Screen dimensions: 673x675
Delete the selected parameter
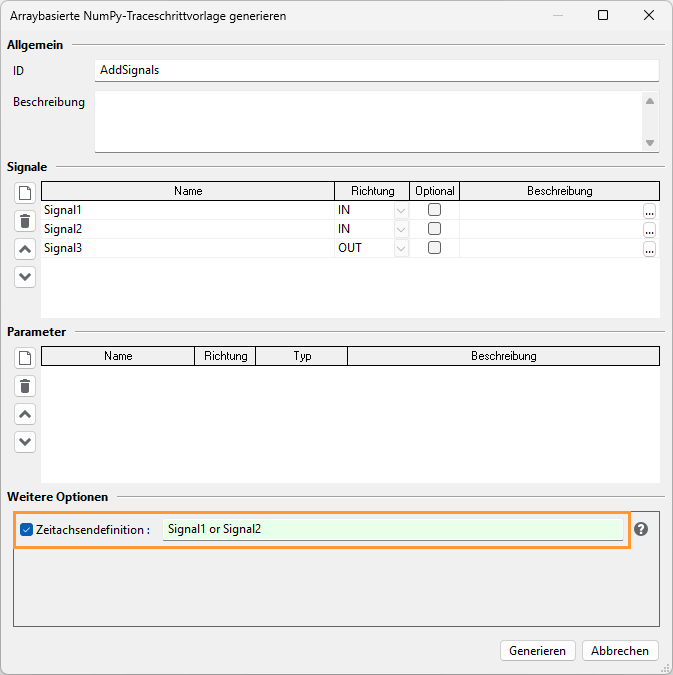tap(25, 386)
